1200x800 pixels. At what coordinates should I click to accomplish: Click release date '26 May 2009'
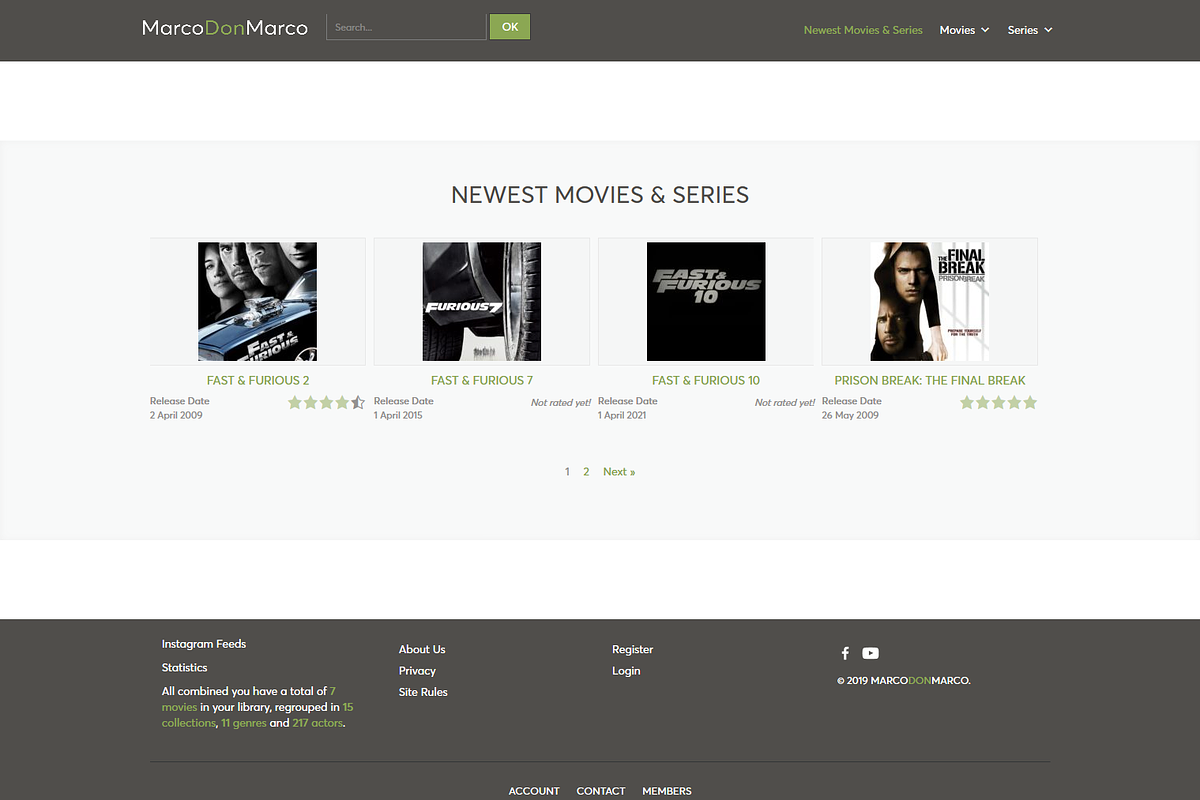[x=850, y=415]
